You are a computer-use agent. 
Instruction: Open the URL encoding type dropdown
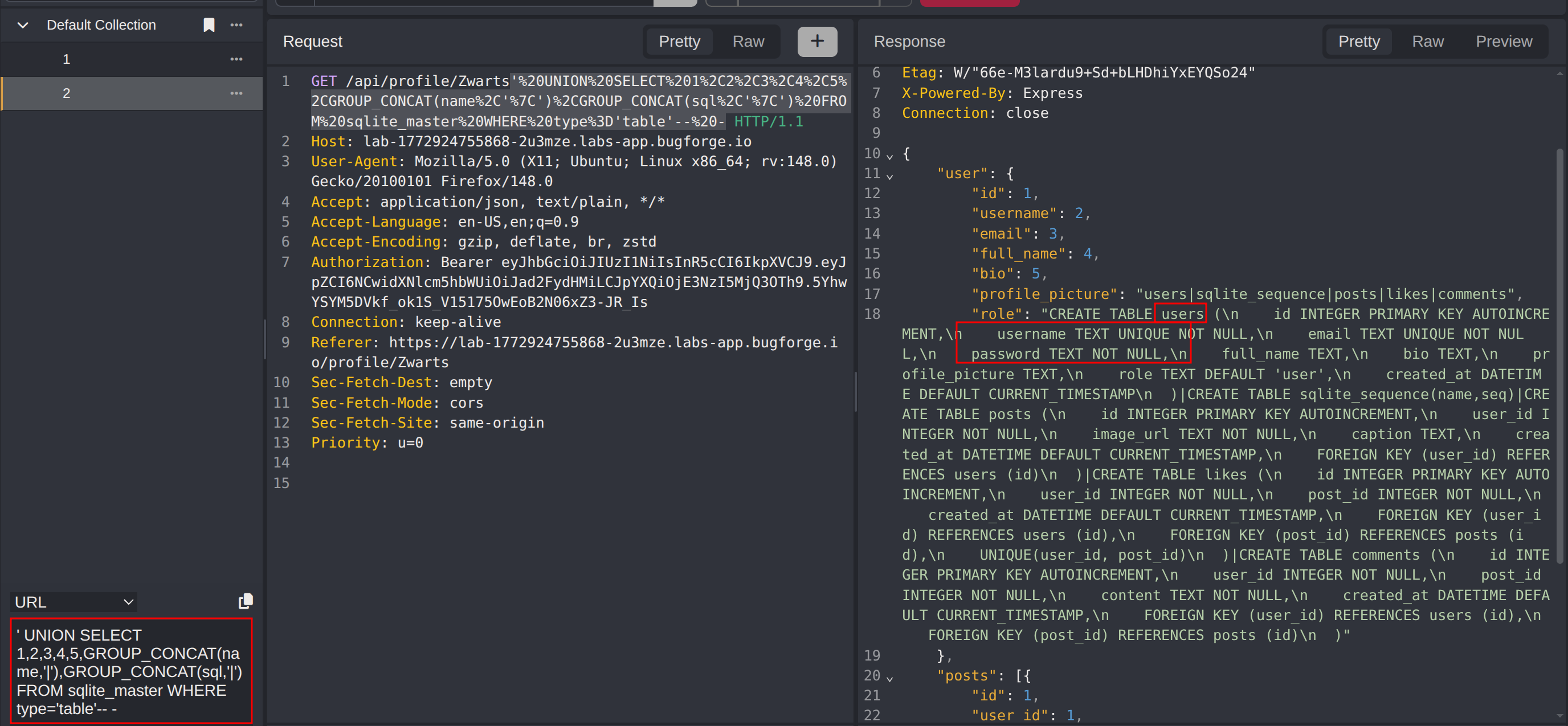pos(73,602)
